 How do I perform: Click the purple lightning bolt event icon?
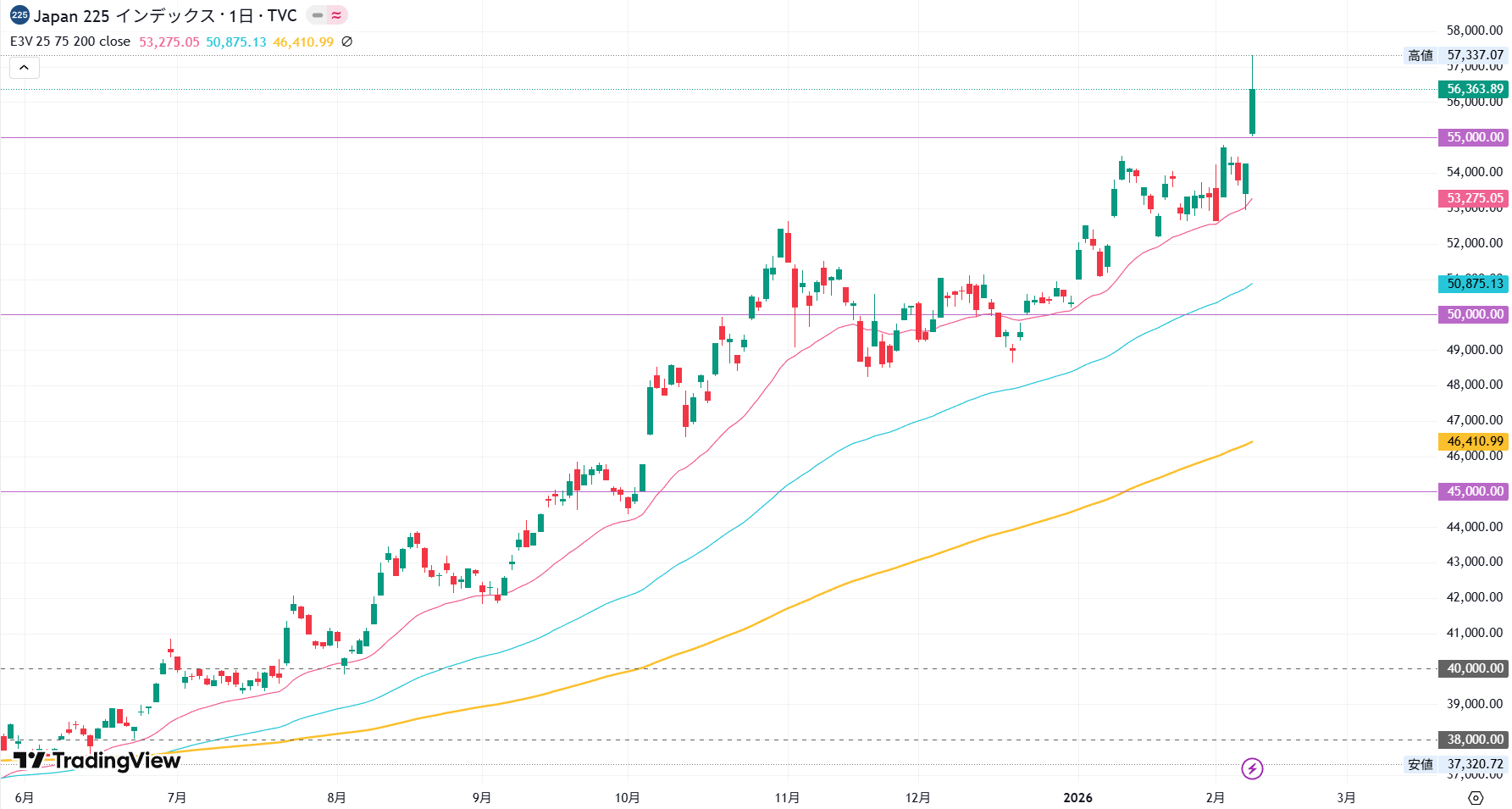click(x=1252, y=768)
